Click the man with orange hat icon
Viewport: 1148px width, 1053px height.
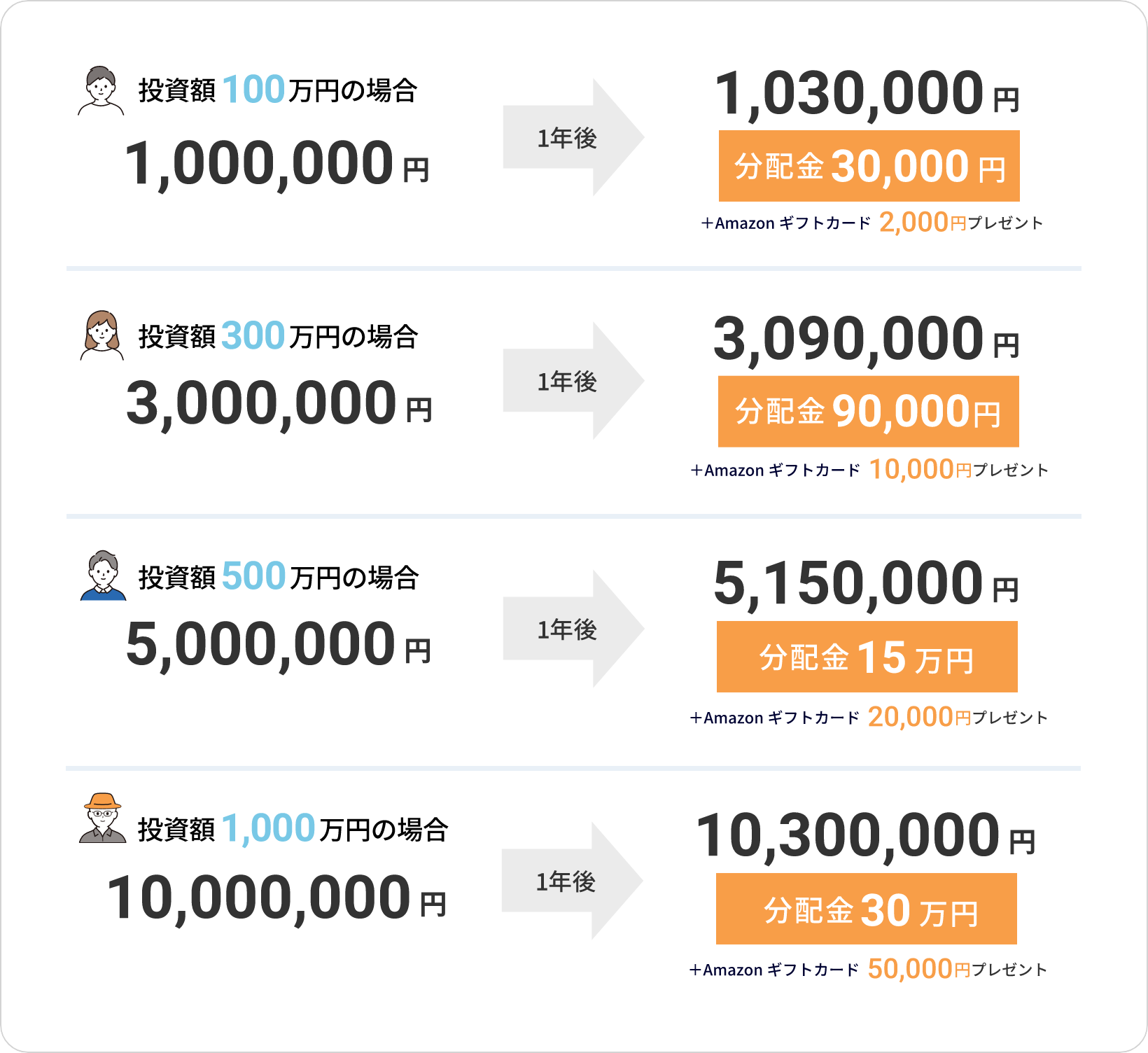pyautogui.click(x=102, y=818)
